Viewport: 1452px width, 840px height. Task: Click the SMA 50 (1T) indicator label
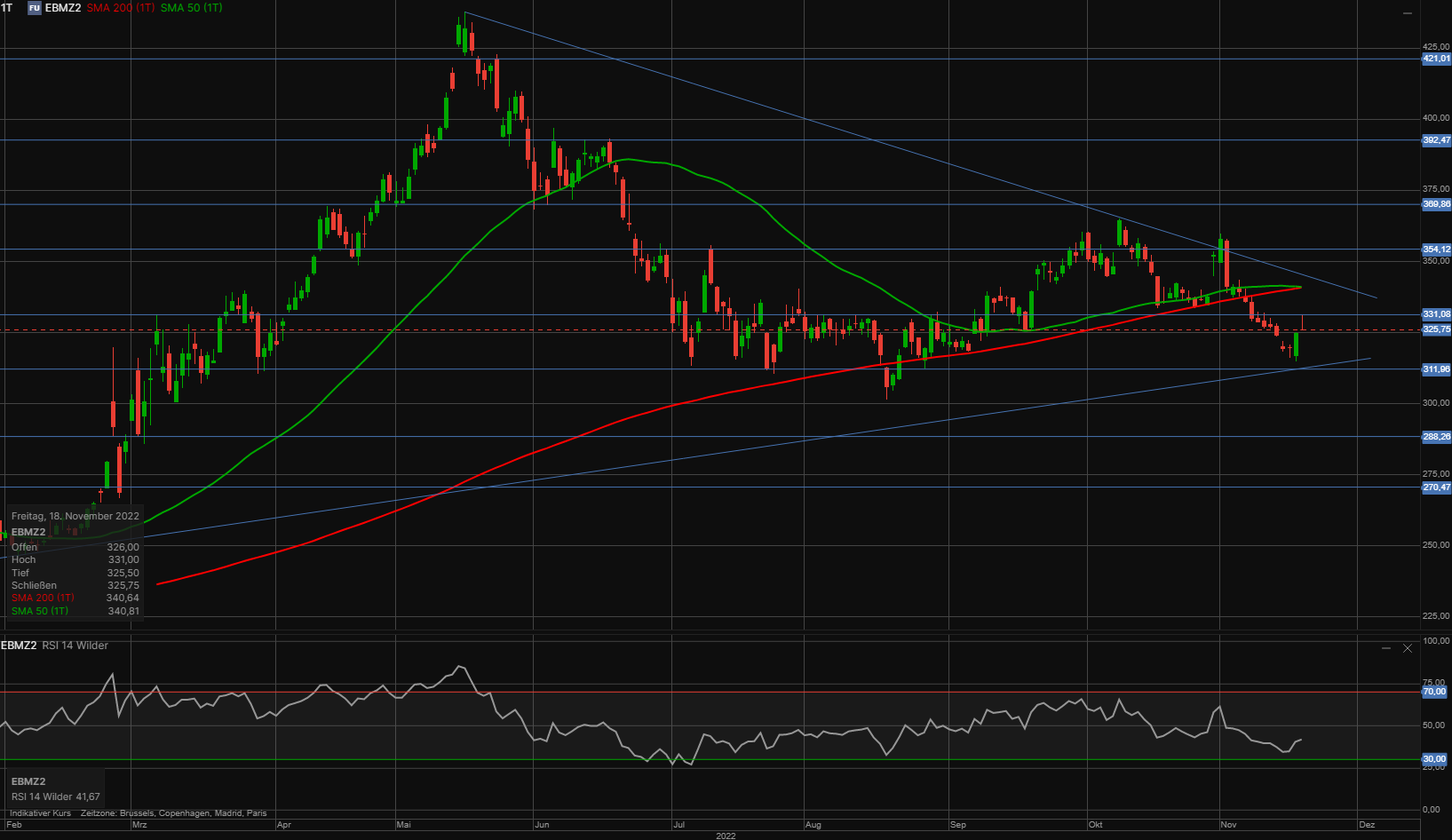click(x=192, y=8)
